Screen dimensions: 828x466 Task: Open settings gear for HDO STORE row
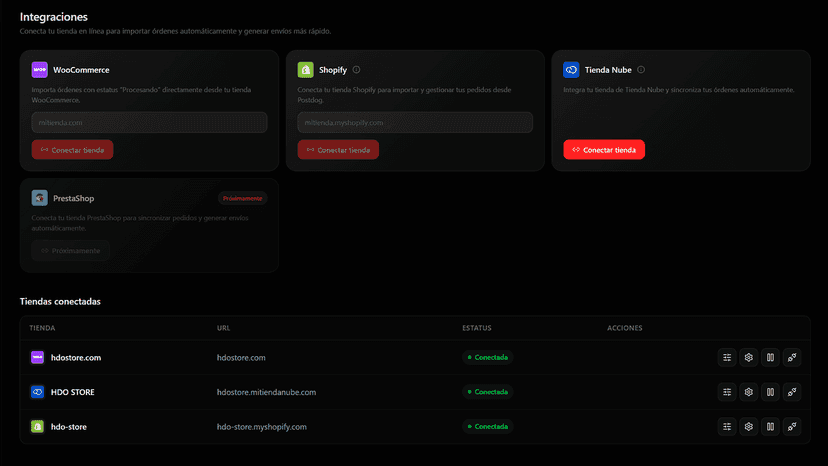(749, 392)
